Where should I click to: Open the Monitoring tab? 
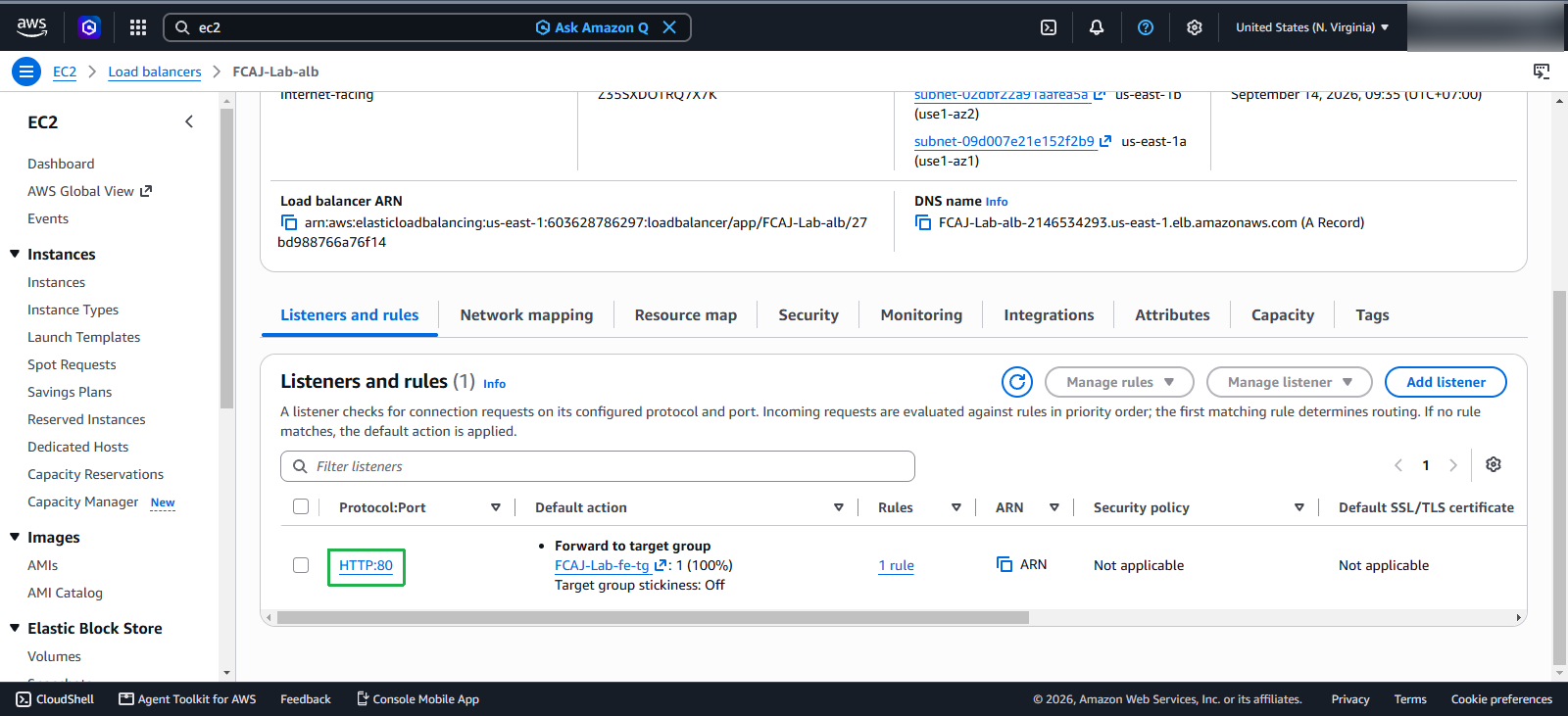(x=921, y=315)
